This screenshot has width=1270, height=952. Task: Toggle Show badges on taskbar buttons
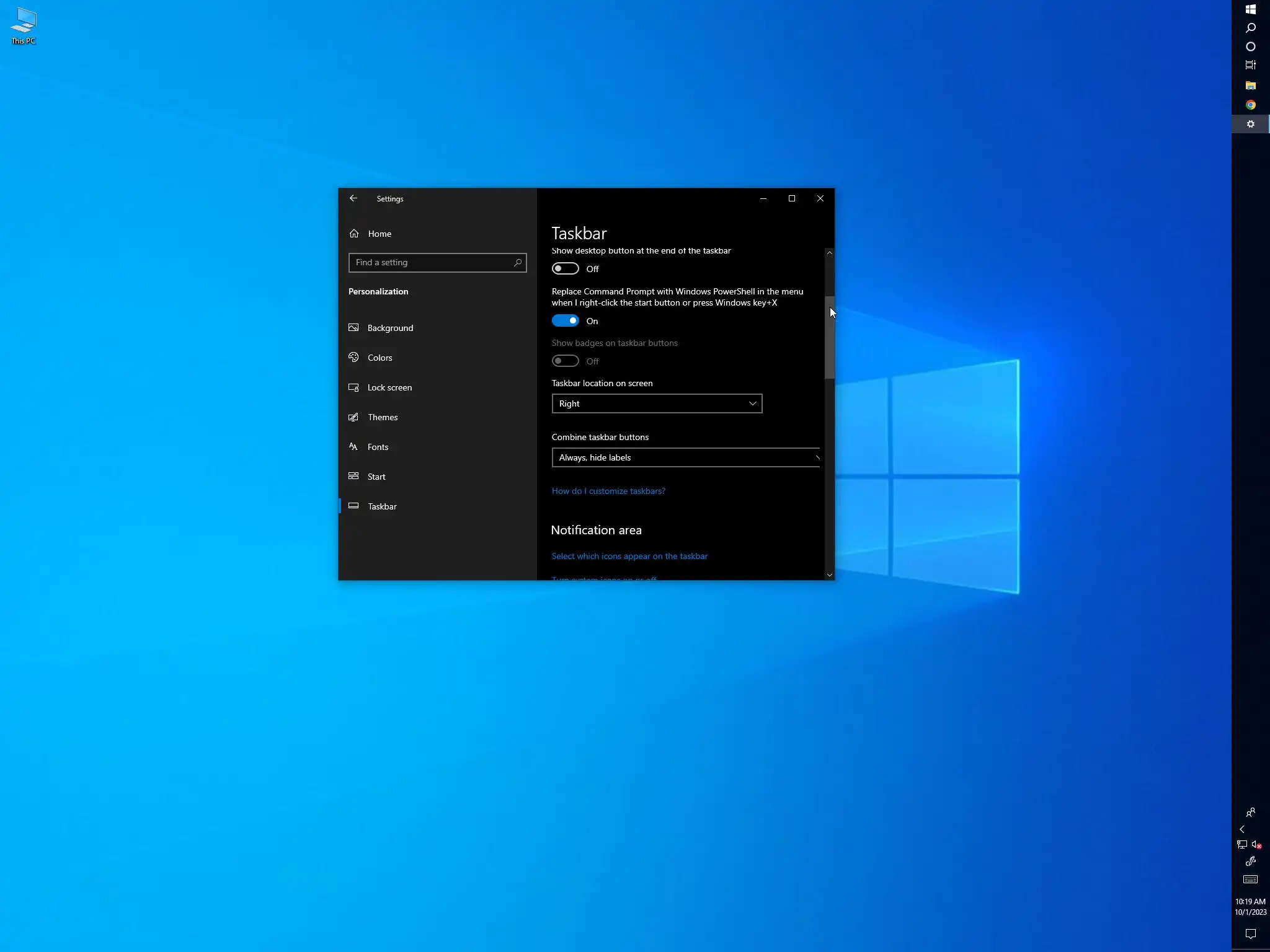point(565,361)
